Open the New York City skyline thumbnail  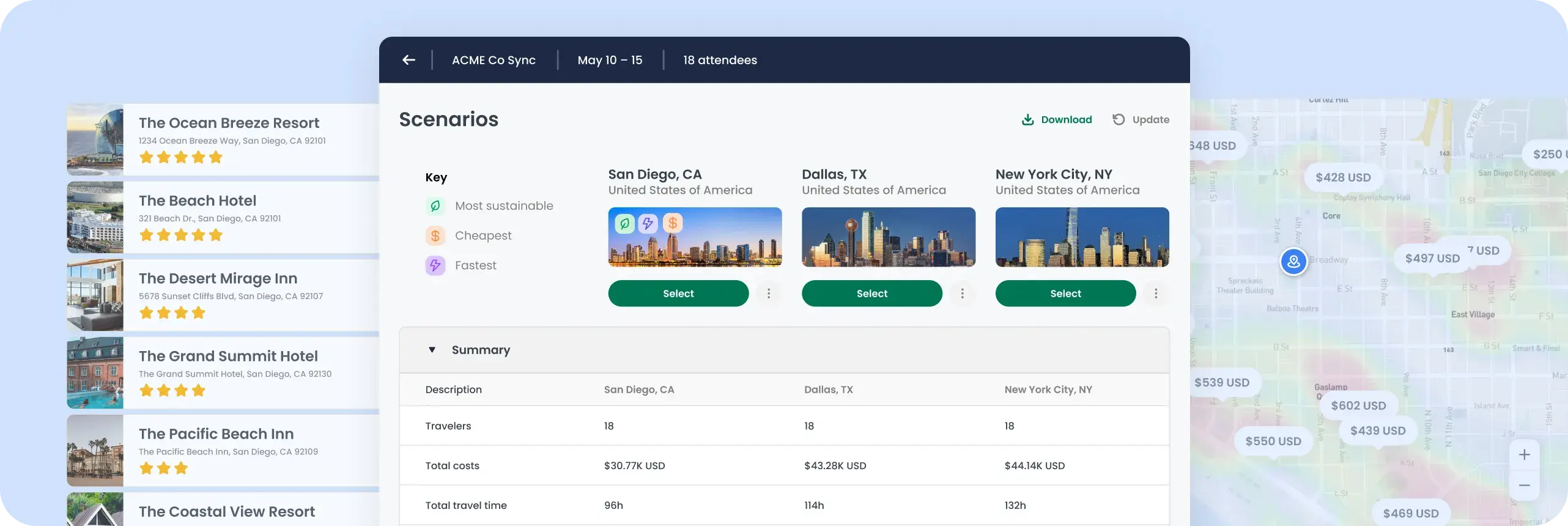1082,237
